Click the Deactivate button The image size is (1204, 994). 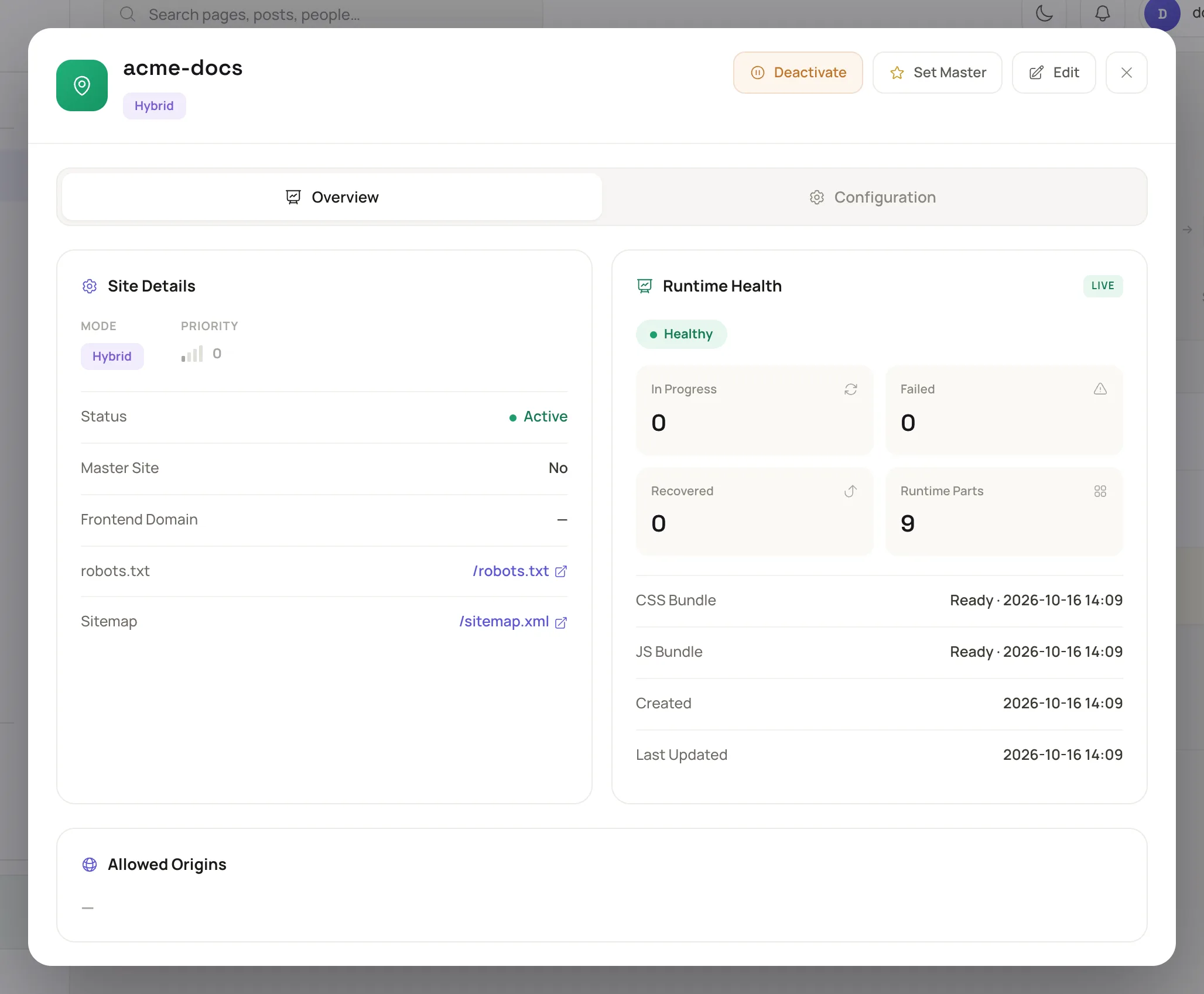[798, 73]
